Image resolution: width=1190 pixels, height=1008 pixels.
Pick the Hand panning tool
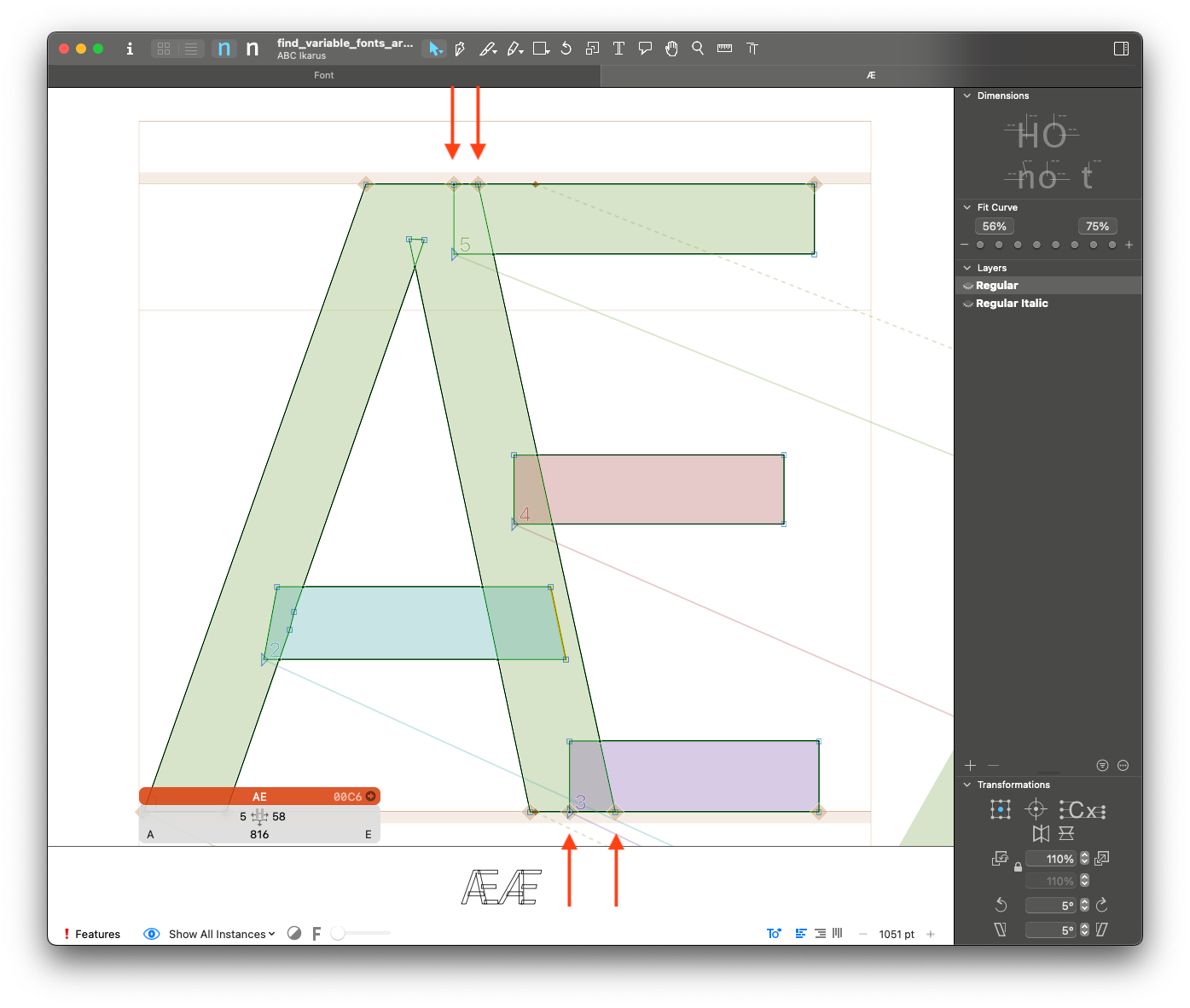tap(671, 49)
